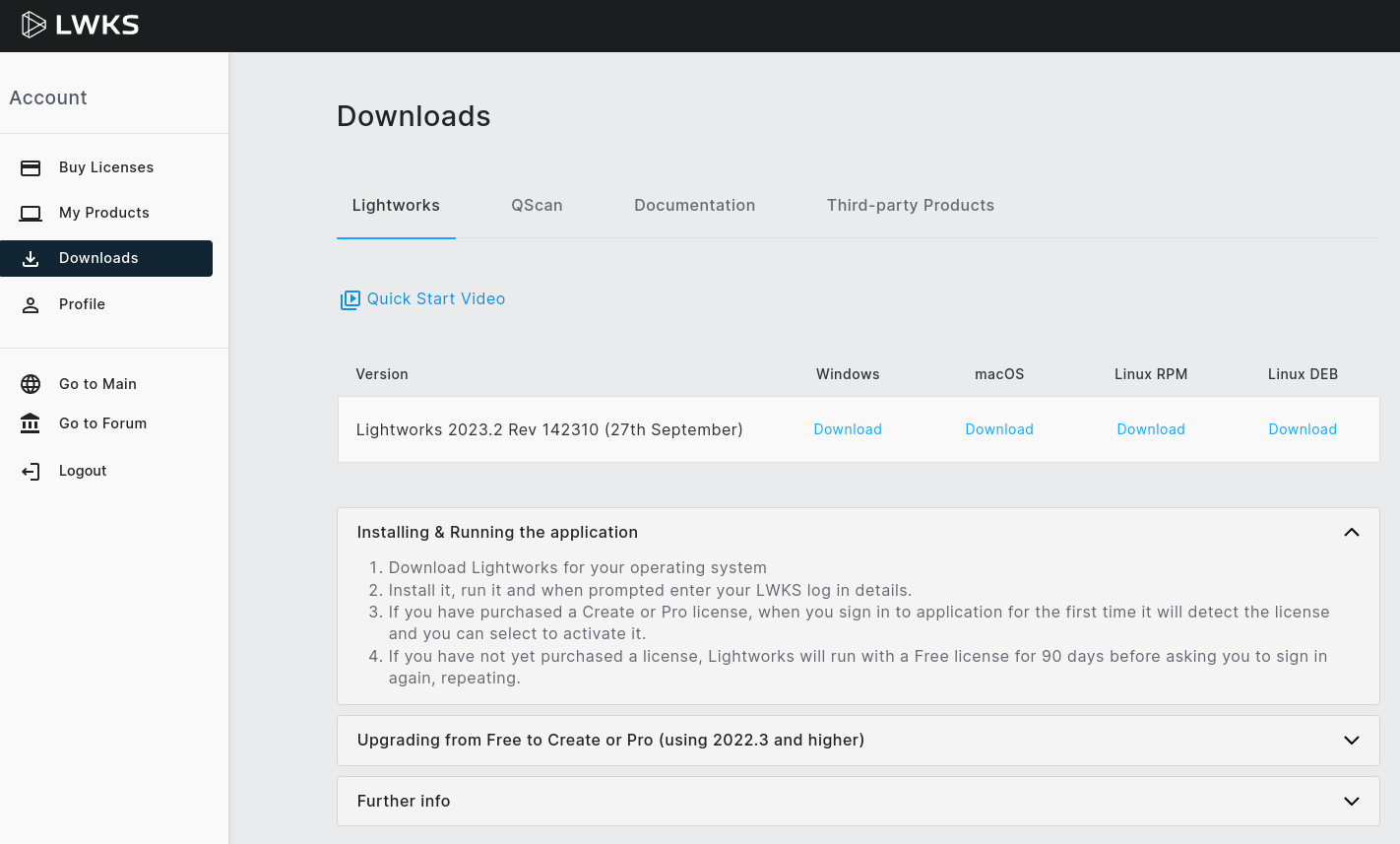Switch to the QScan tab
The height and width of the screenshot is (844, 1400).
click(537, 205)
